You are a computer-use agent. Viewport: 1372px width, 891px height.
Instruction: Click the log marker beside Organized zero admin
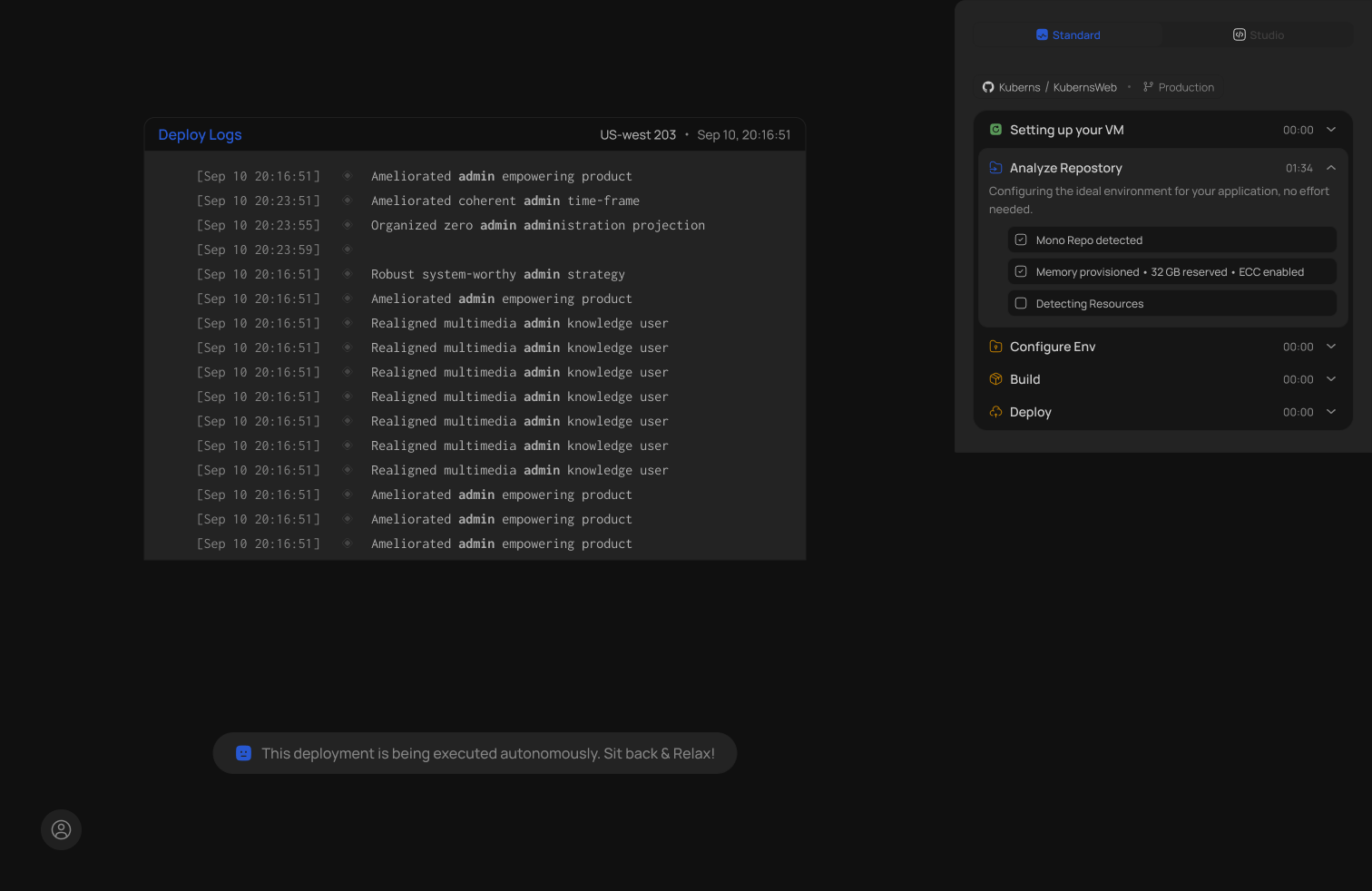click(x=347, y=225)
